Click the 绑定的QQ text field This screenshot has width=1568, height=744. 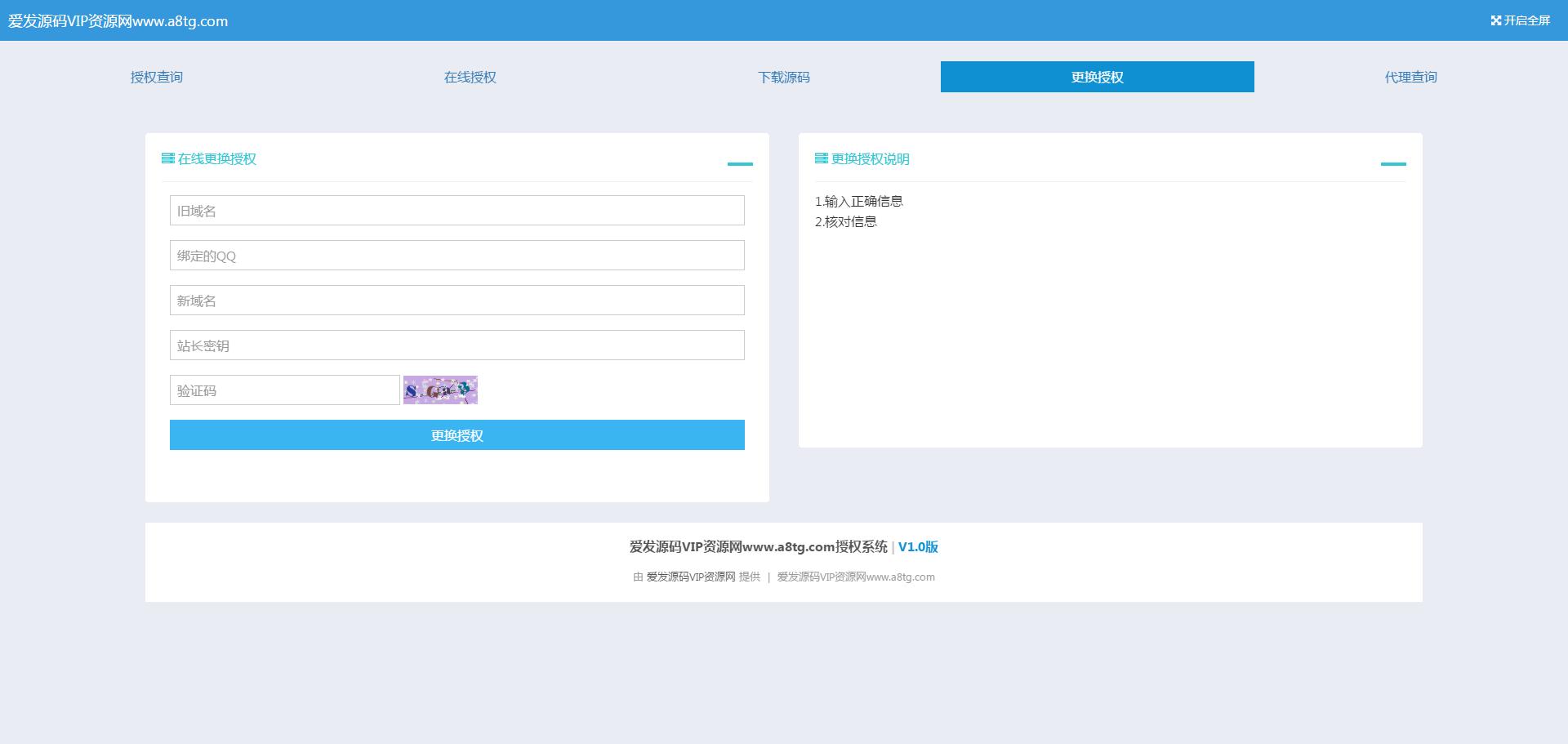pyautogui.click(x=457, y=256)
